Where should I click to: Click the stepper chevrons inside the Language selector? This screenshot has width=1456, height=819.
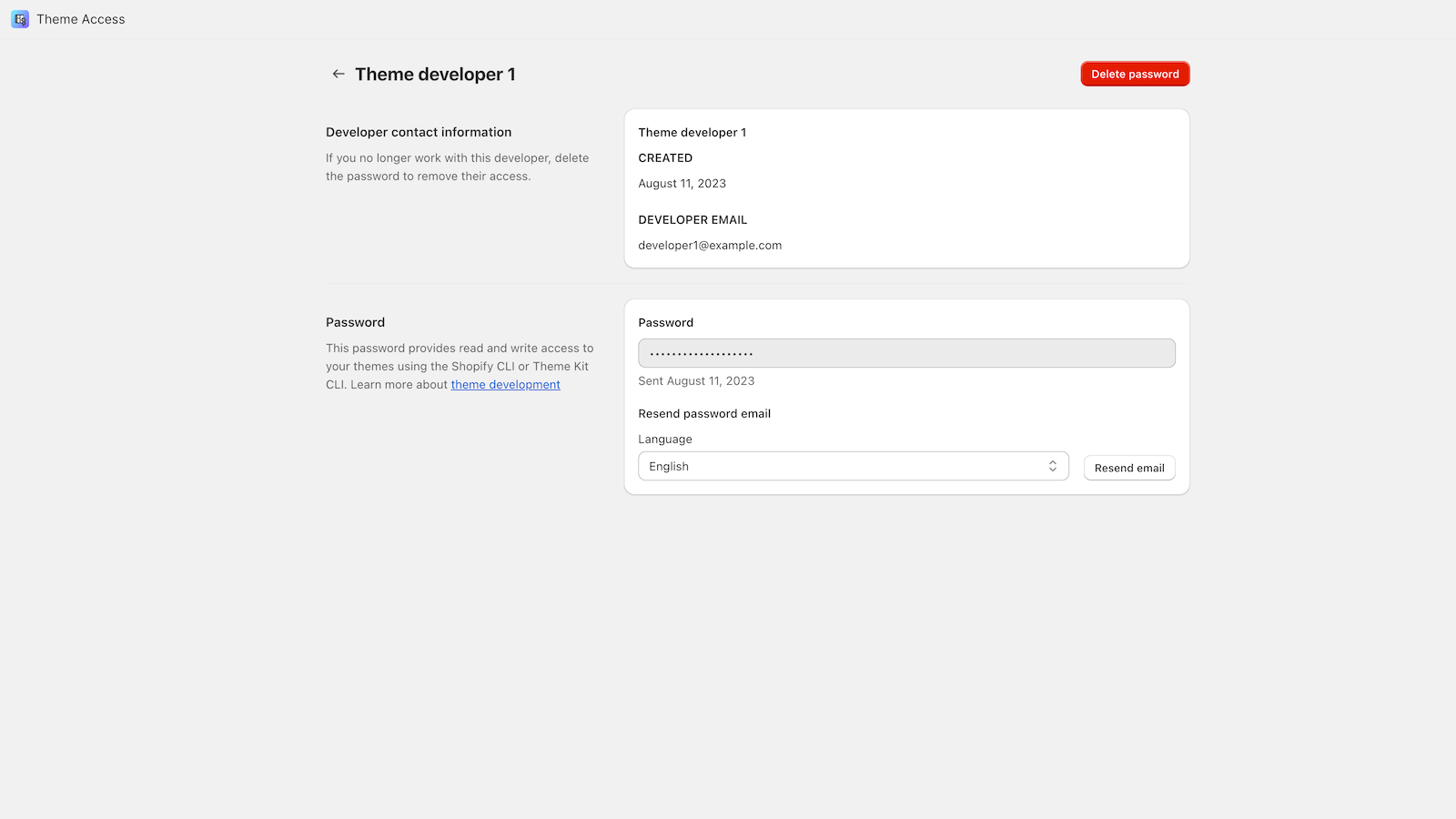(x=1053, y=465)
